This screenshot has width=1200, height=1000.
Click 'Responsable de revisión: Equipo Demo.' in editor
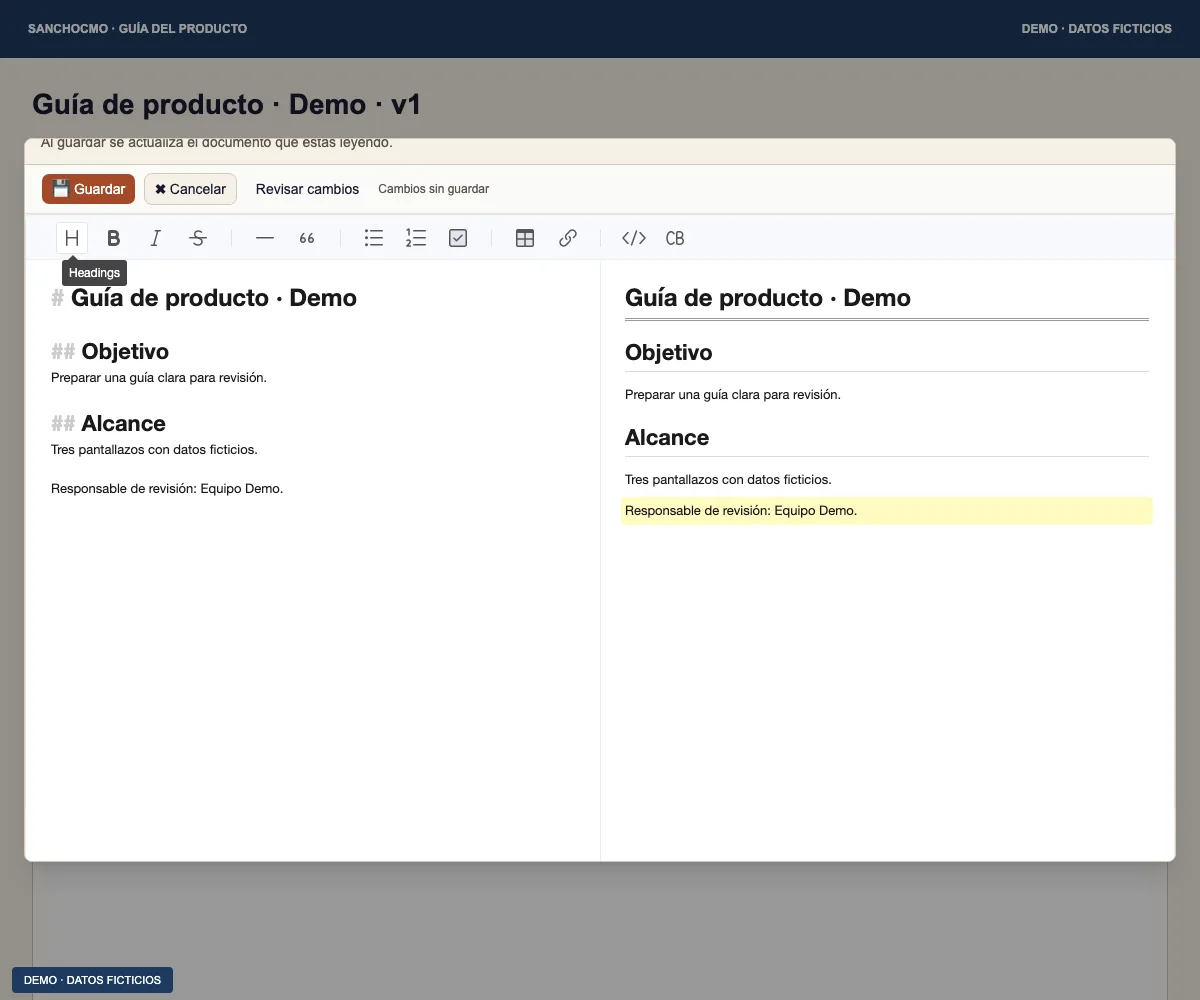(167, 489)
